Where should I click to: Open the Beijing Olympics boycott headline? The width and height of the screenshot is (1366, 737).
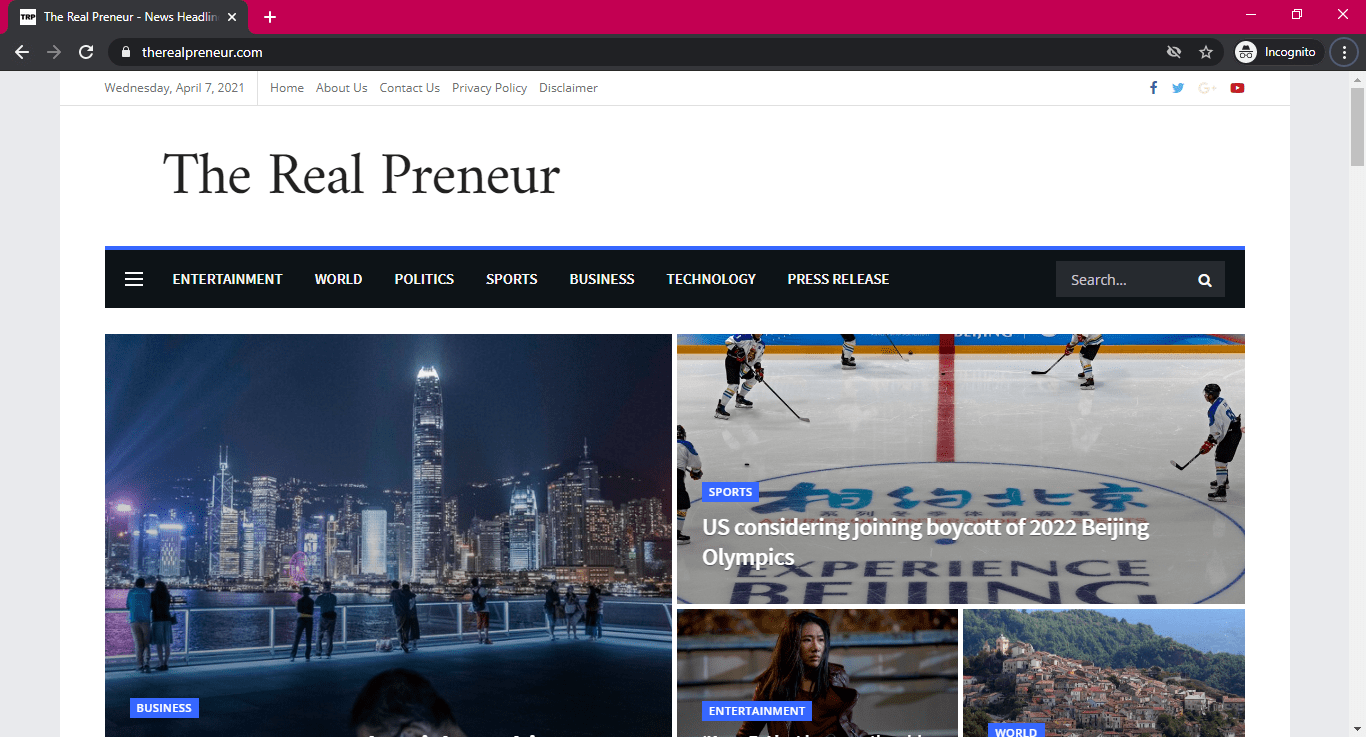pos(925,542)
